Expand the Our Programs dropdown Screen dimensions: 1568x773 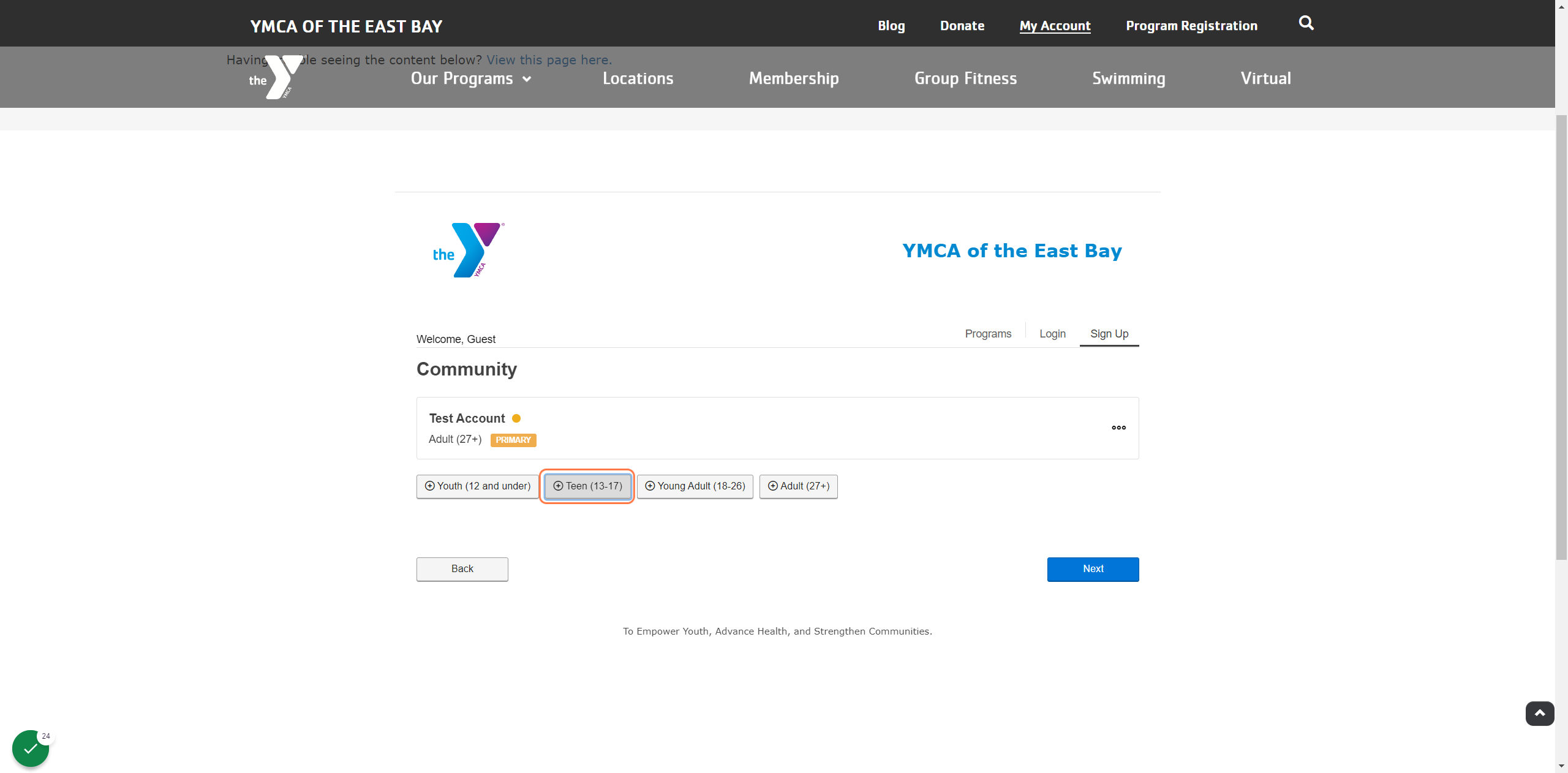[470, 78]
